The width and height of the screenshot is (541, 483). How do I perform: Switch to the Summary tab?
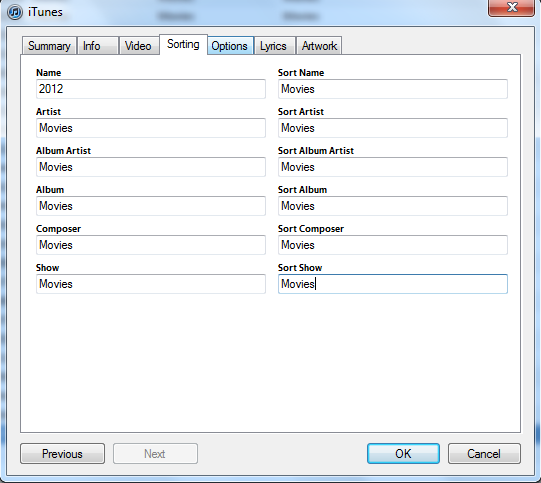[49, 46]
